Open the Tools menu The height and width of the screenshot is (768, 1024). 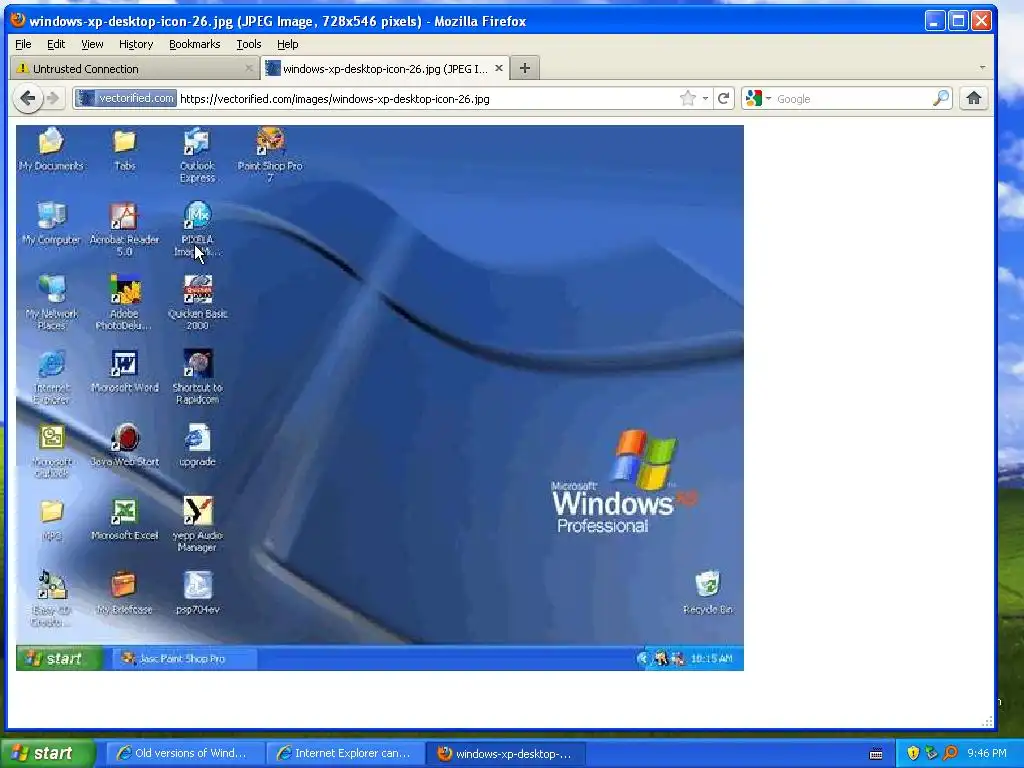click(x=249, y=44)
